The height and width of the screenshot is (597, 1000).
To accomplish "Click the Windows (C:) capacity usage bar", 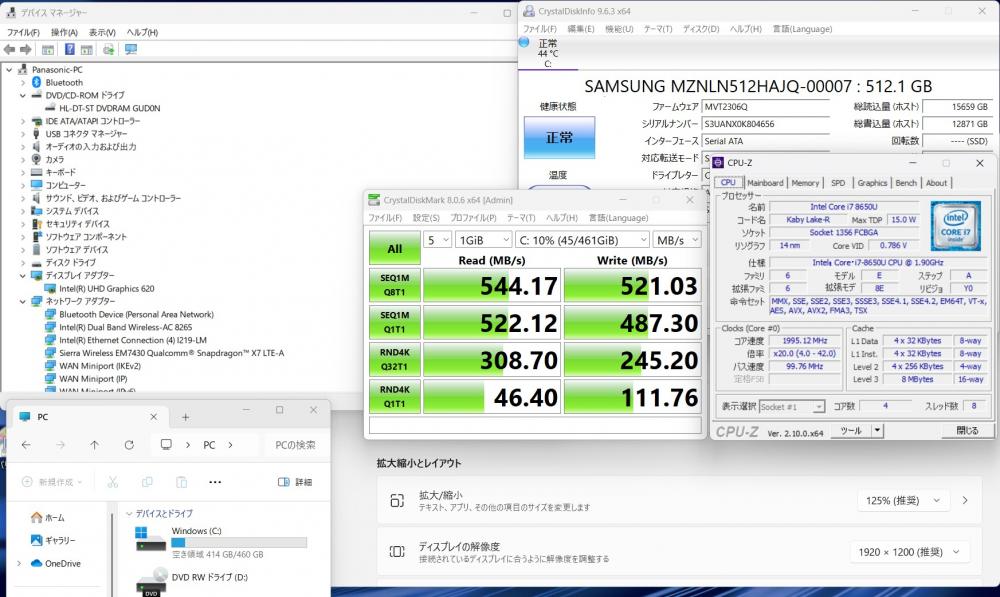I will (x=239, y=543).
